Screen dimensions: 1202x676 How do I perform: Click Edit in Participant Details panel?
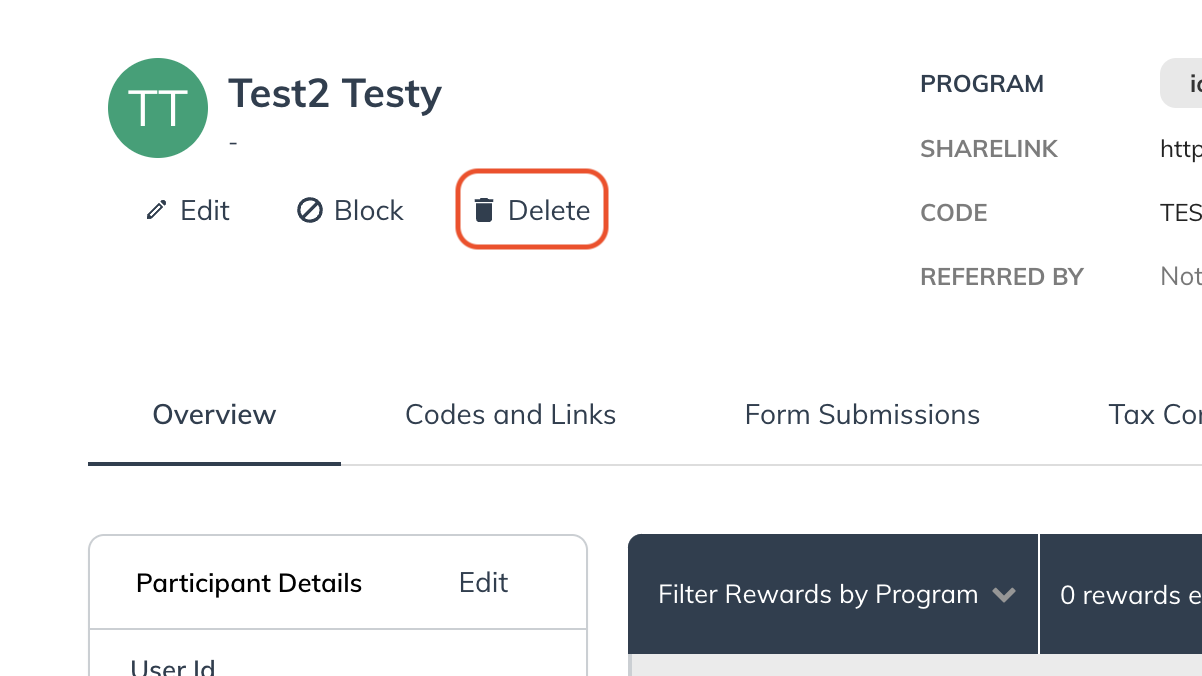[483, 582]
